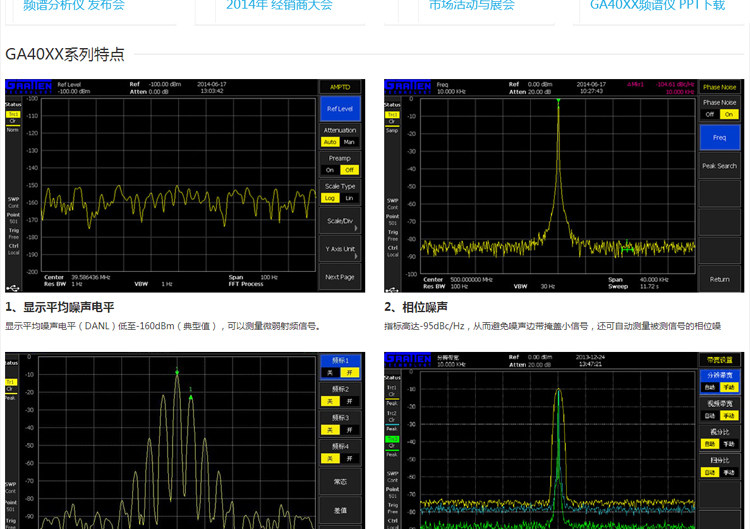This screenshot has height=529, width=750.
Task: Set Attenuation to Man
Action: point(349,142)
